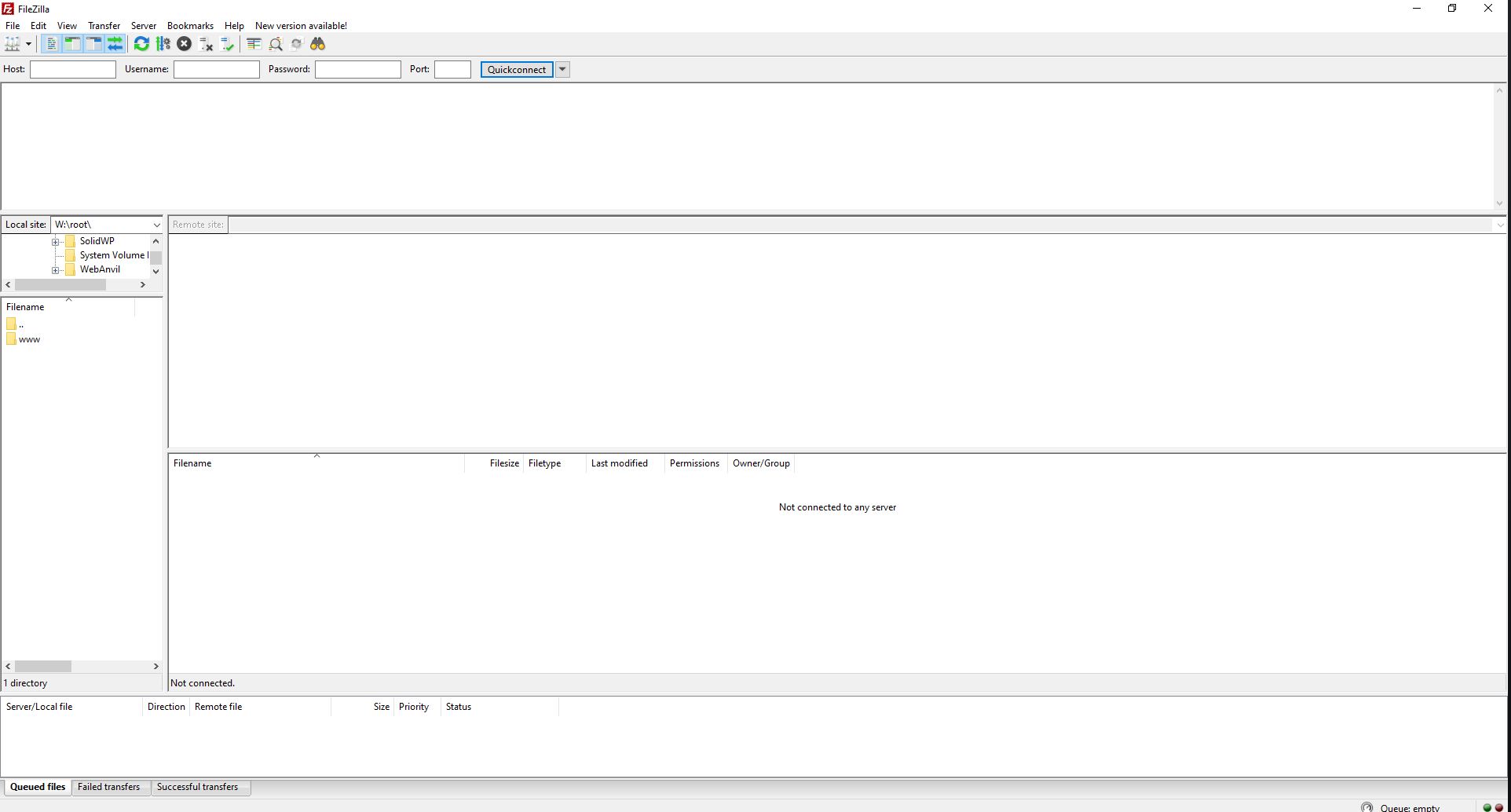This screenshot has height=812, width=1511.
Task: Compare local and remote directories
Action: click(276, 44)
